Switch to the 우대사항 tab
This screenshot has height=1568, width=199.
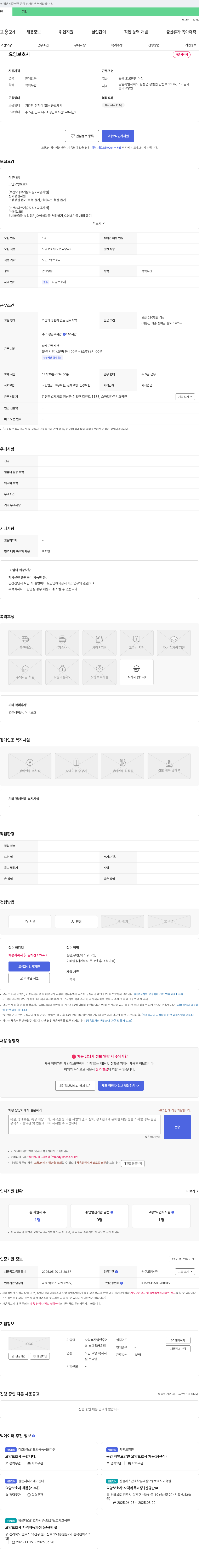(x=80, y=45)
